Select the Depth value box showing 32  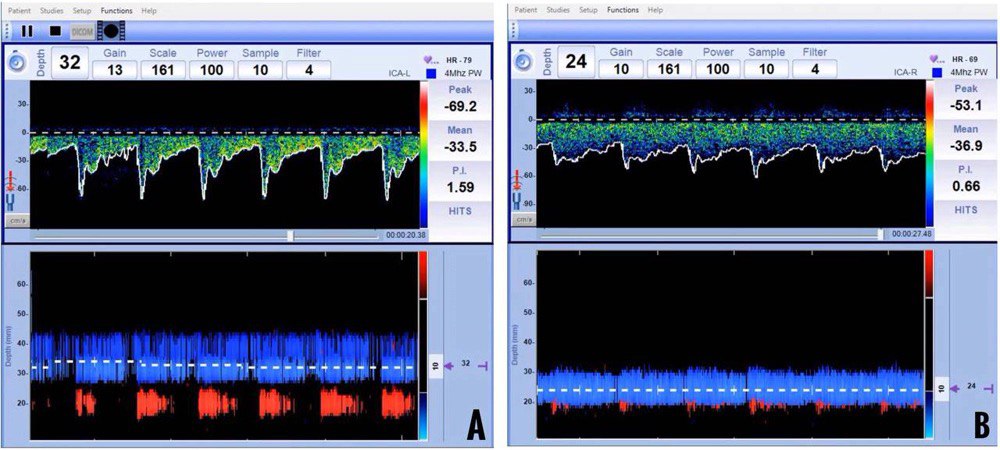coord(70,62)
